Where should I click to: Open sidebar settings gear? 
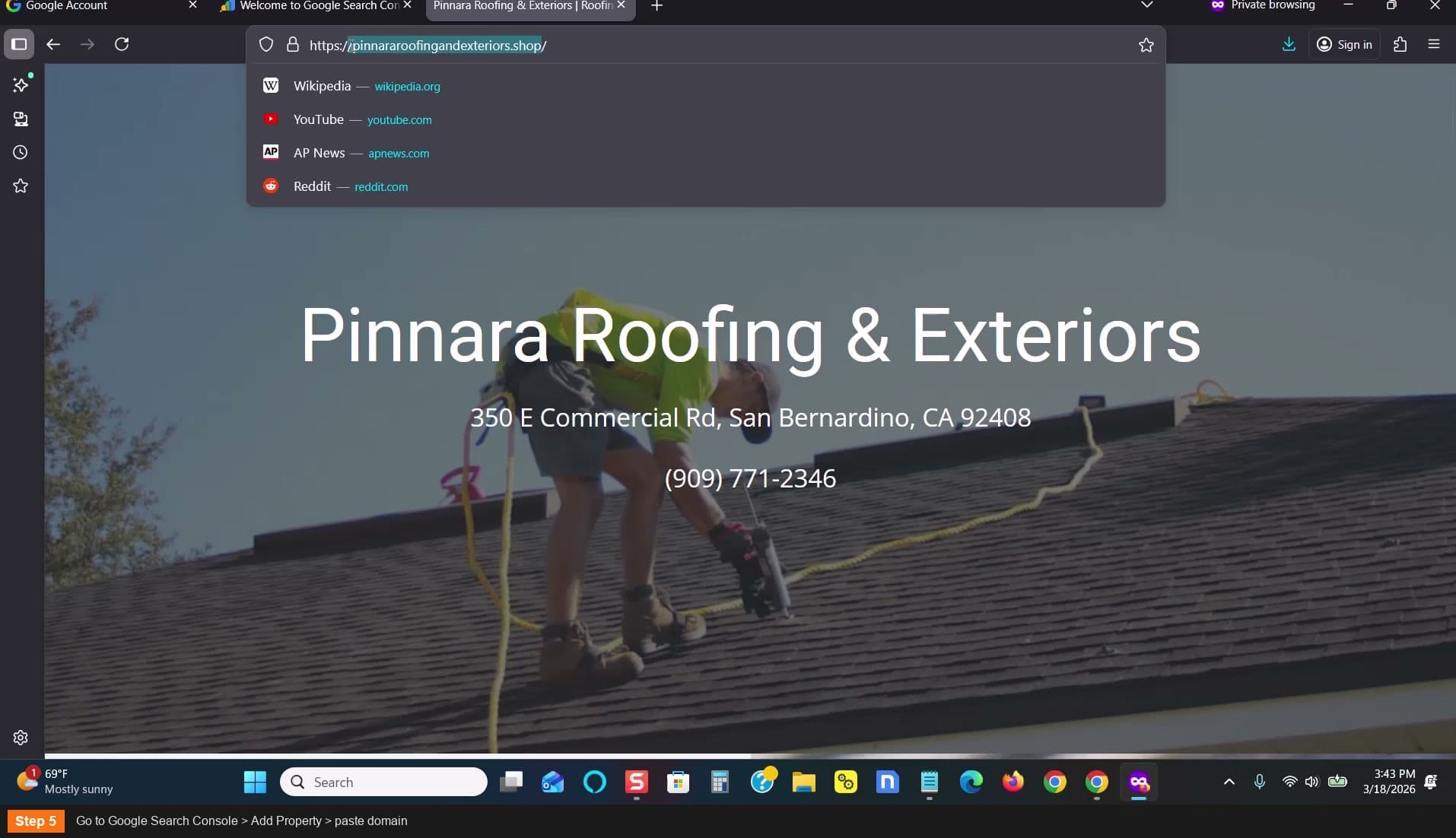(x=21, y=737)
